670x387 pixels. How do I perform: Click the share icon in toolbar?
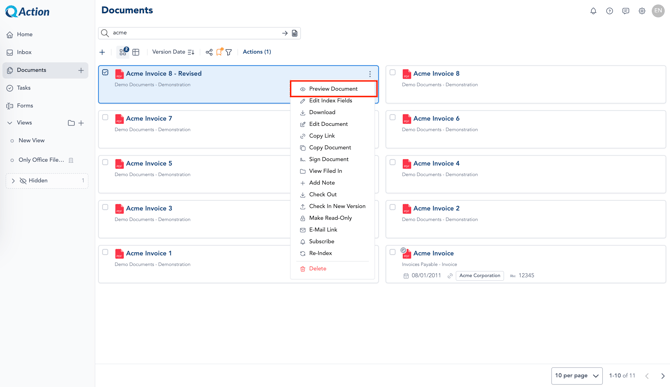click(x=209, y=52)
